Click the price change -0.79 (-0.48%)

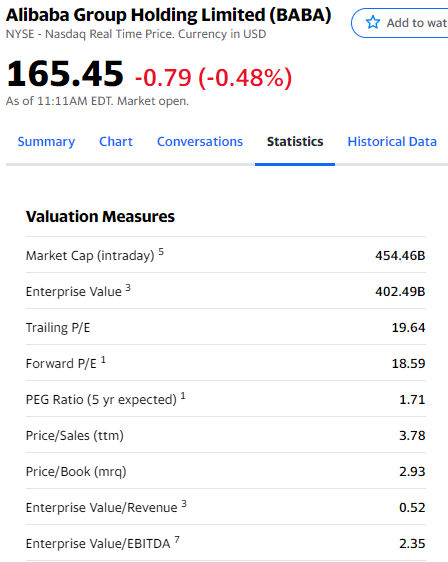(213, 77)
